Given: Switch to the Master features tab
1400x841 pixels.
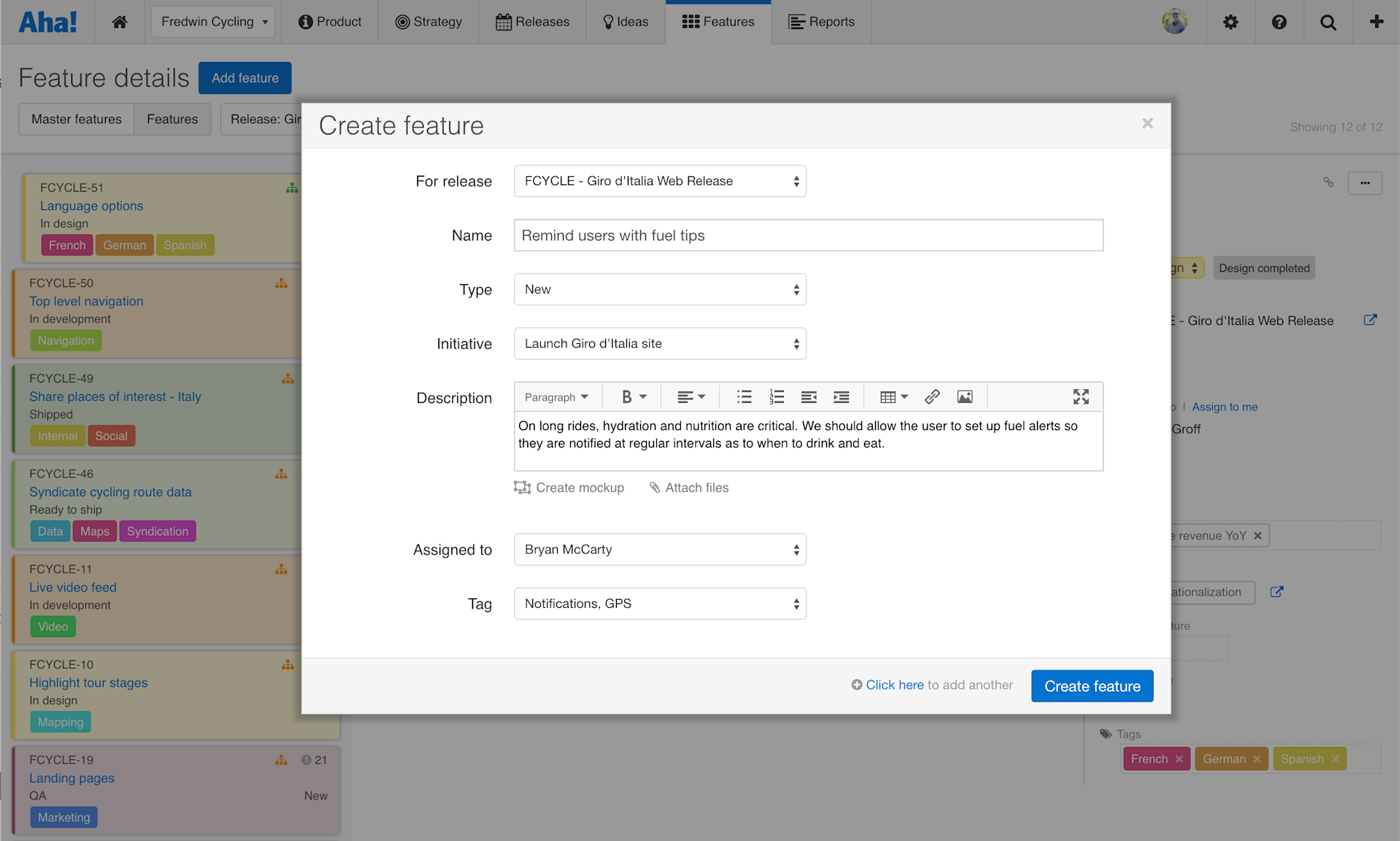Looking at the screenshot, I should [75, 119].
